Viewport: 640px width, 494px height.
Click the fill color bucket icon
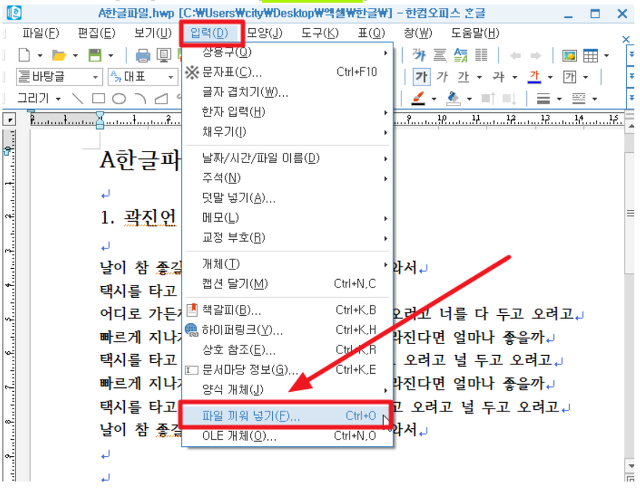[x=454, y=98]
